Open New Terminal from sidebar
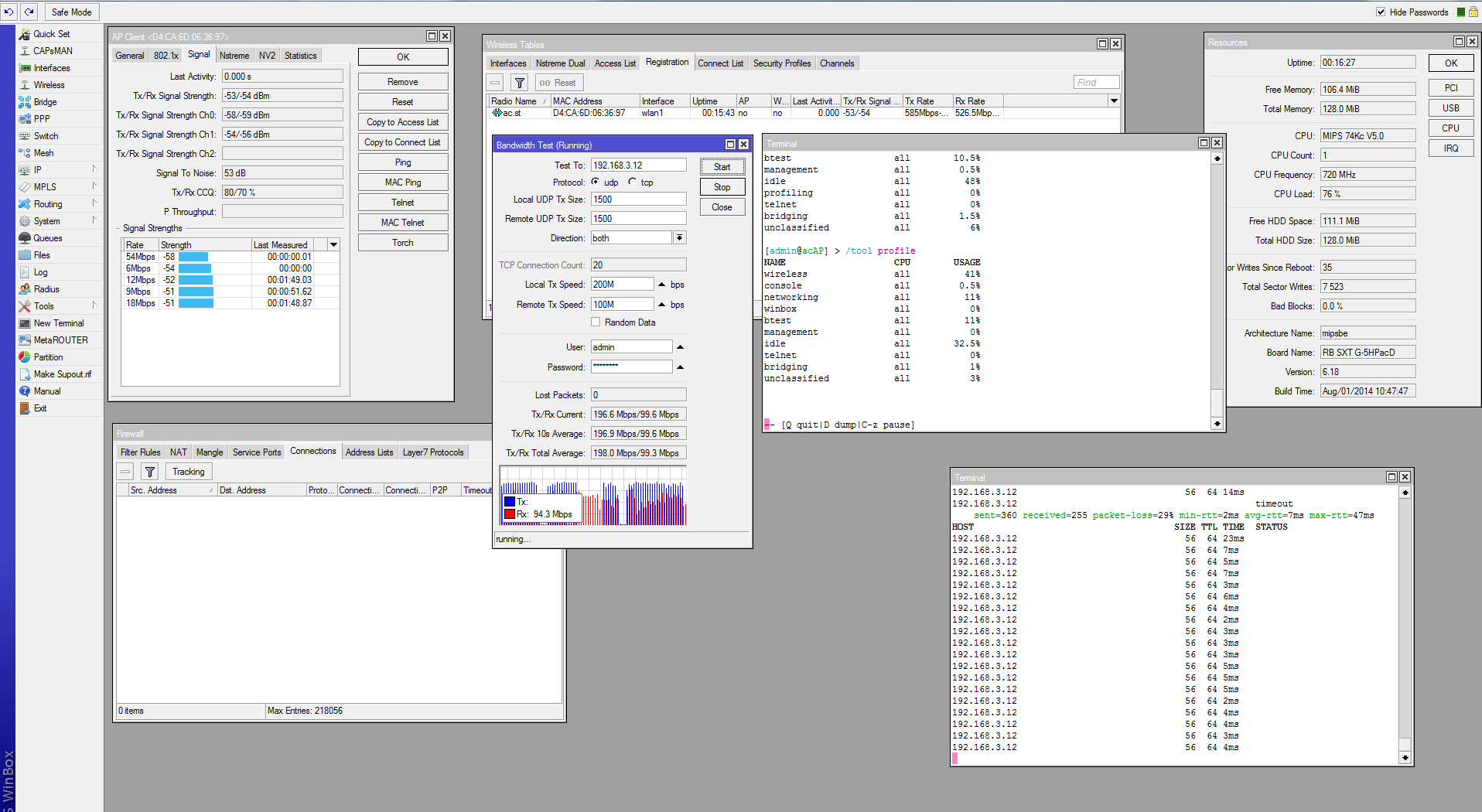1482x812 pixels. (59, 323)
